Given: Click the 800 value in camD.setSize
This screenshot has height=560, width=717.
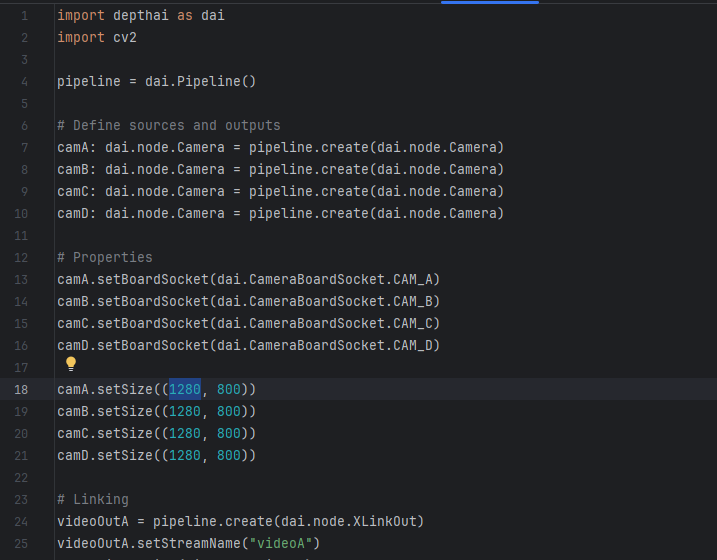Looking at the screenshot, I should tap(228, 455).
